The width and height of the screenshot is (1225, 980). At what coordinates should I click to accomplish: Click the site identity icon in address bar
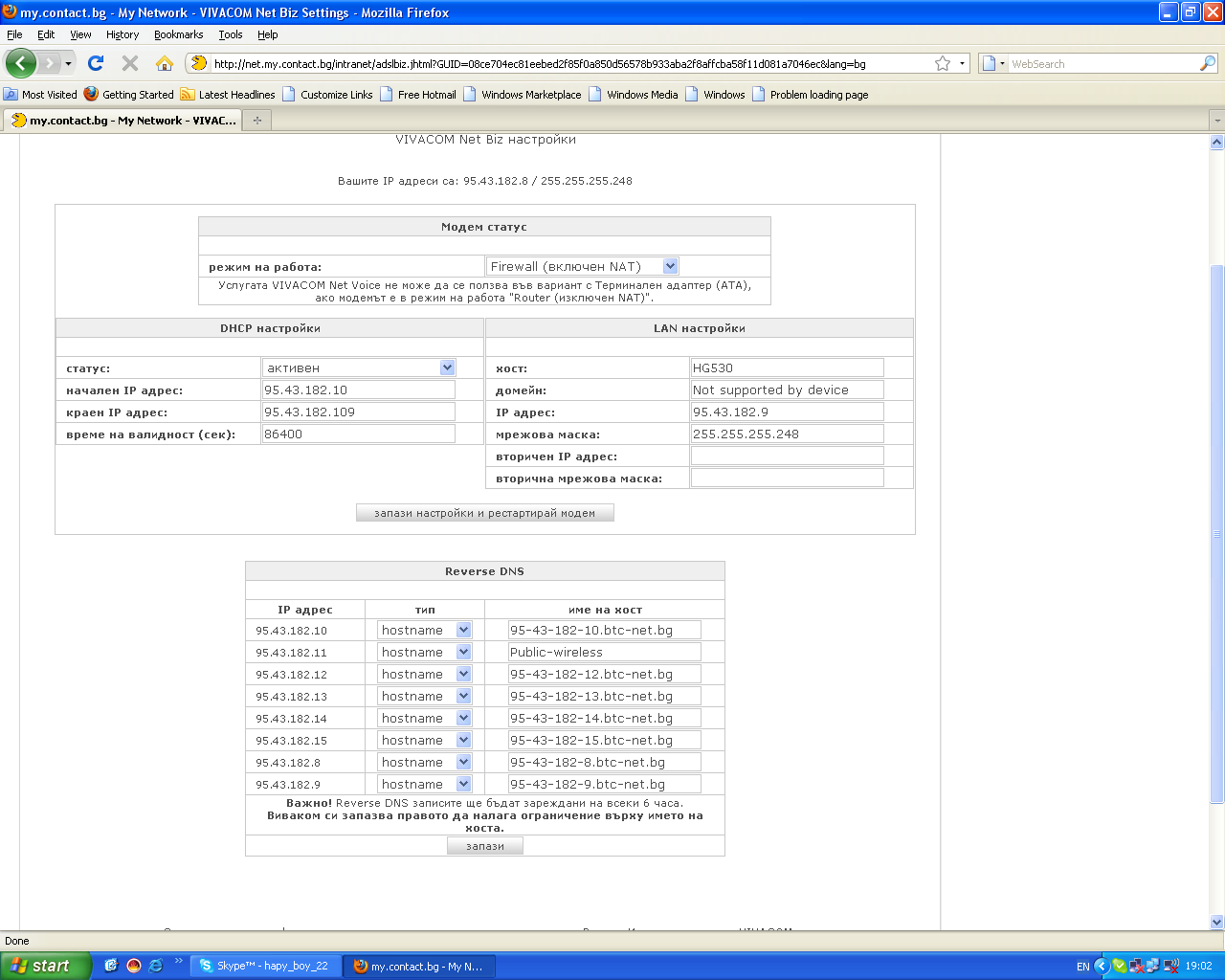coord(199,63)
